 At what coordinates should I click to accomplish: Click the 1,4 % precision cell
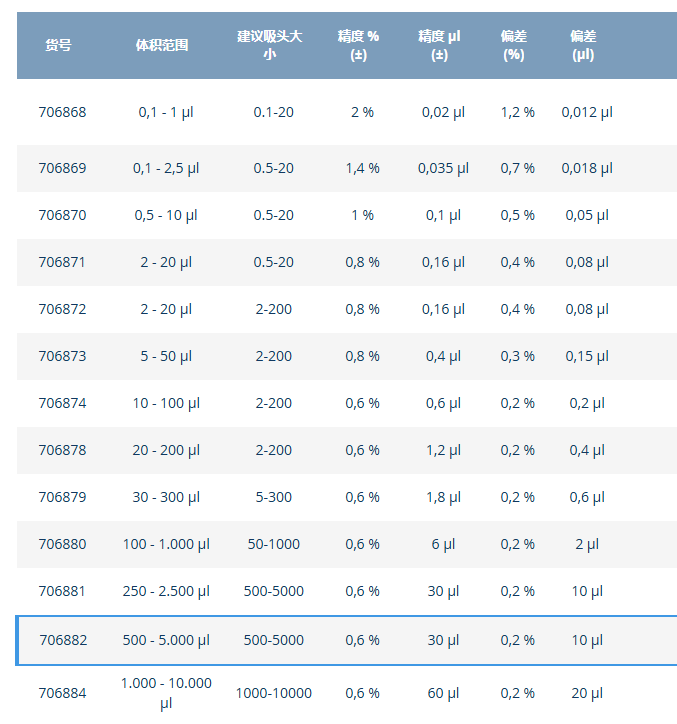[362, 168]
